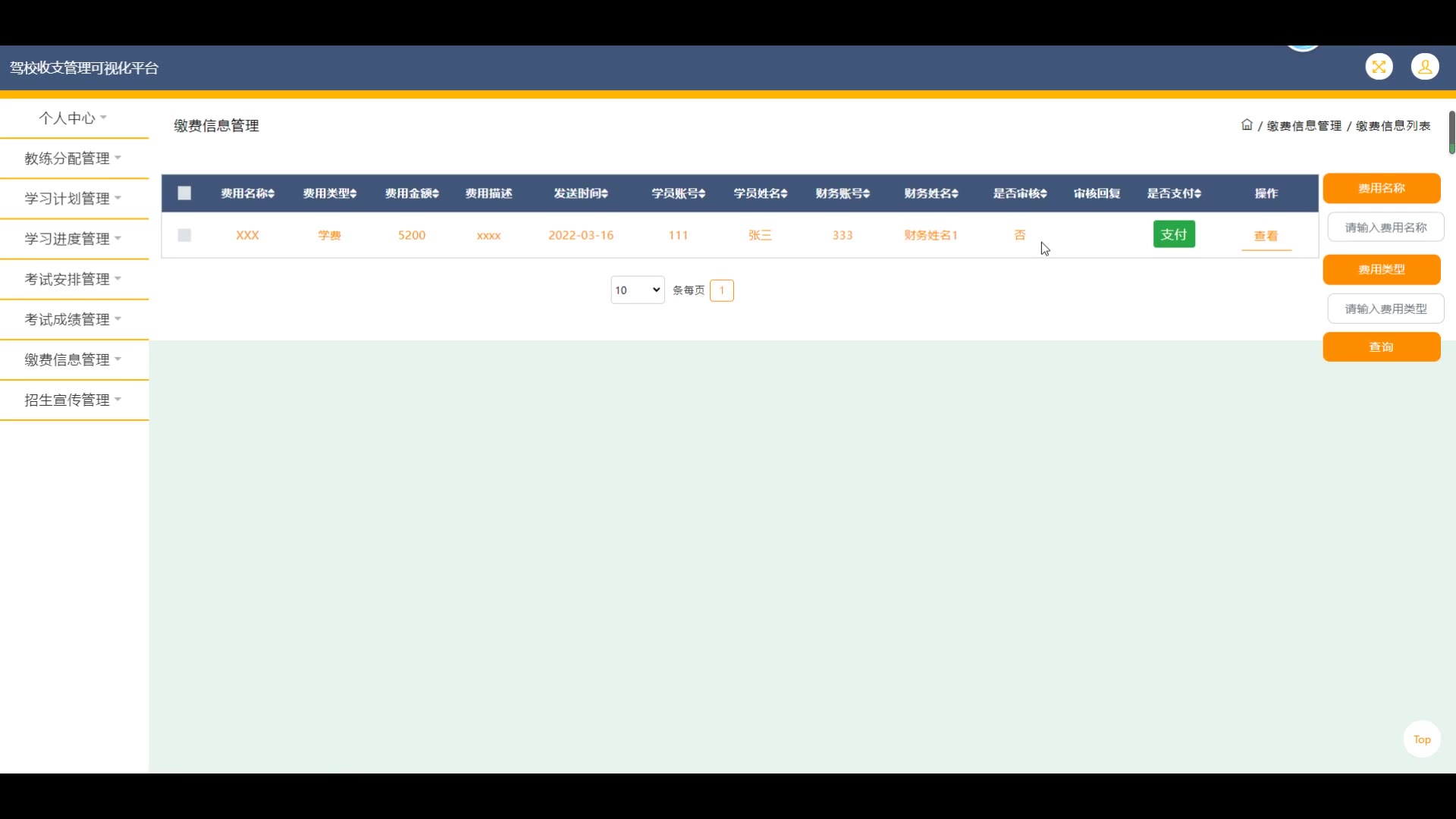Click the fullscreen toggle icon in header

[1379, 67]
